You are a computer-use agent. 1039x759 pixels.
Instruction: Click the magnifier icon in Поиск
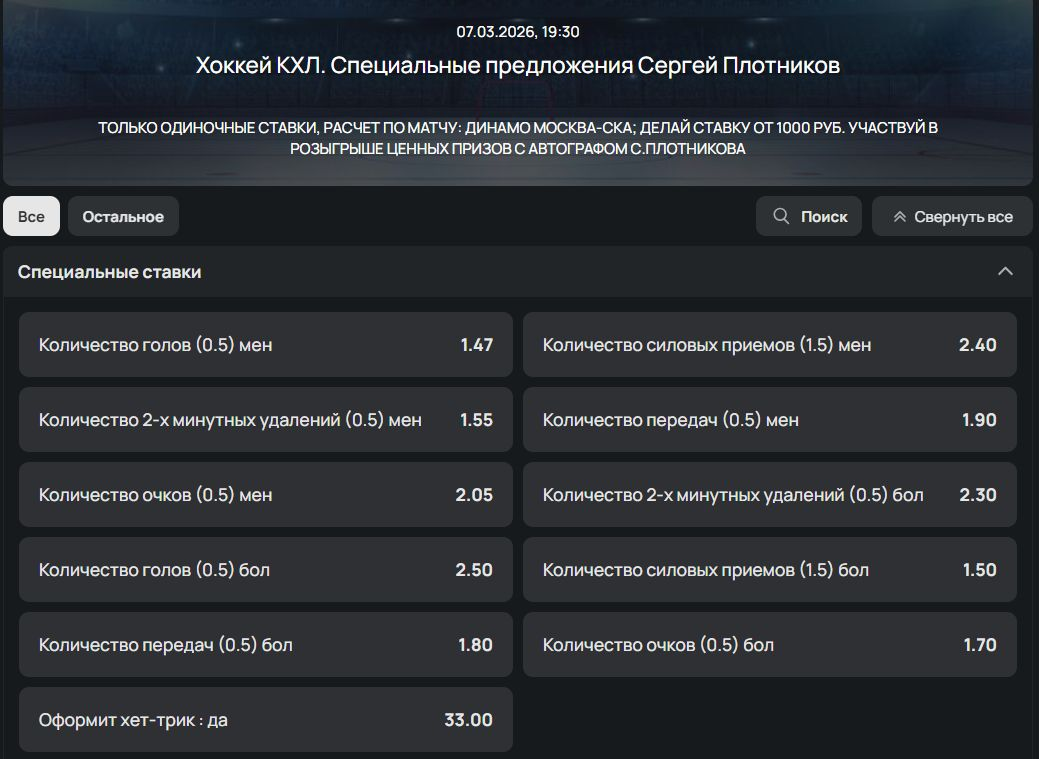[x=781, y=216]
